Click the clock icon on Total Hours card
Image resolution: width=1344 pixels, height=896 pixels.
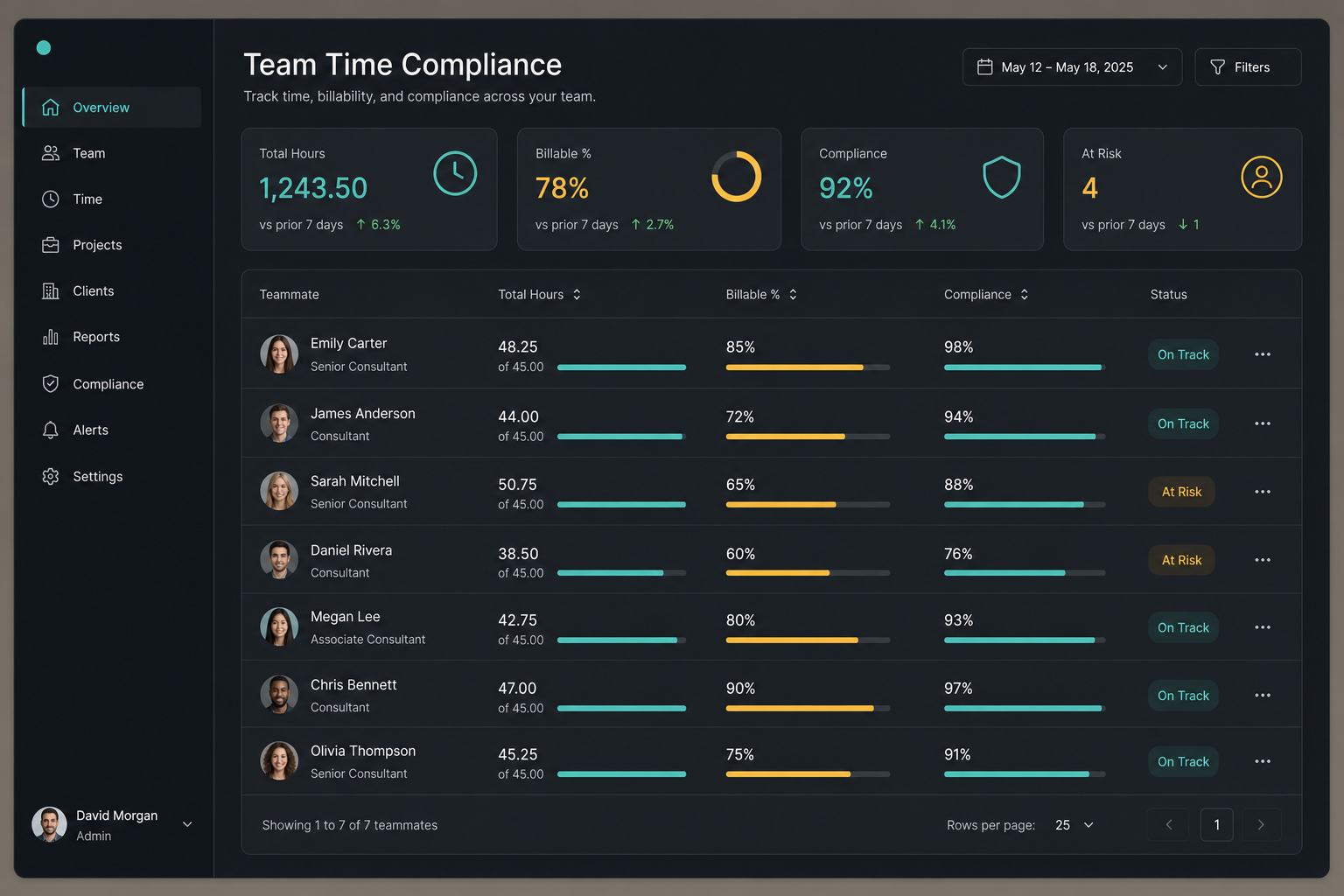tap(455, 173)
